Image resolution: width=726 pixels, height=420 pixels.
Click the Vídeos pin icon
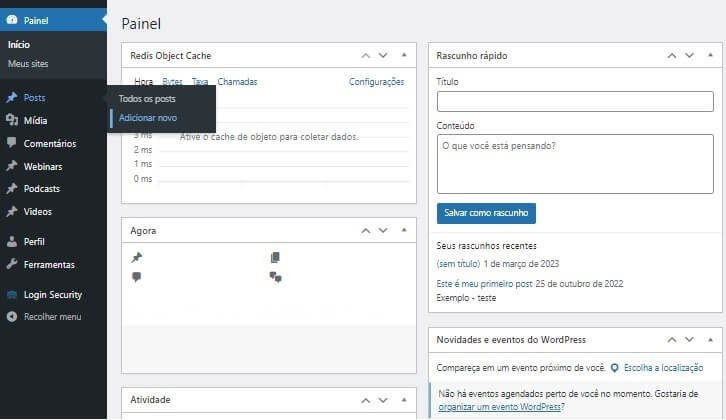click(12, 211)
